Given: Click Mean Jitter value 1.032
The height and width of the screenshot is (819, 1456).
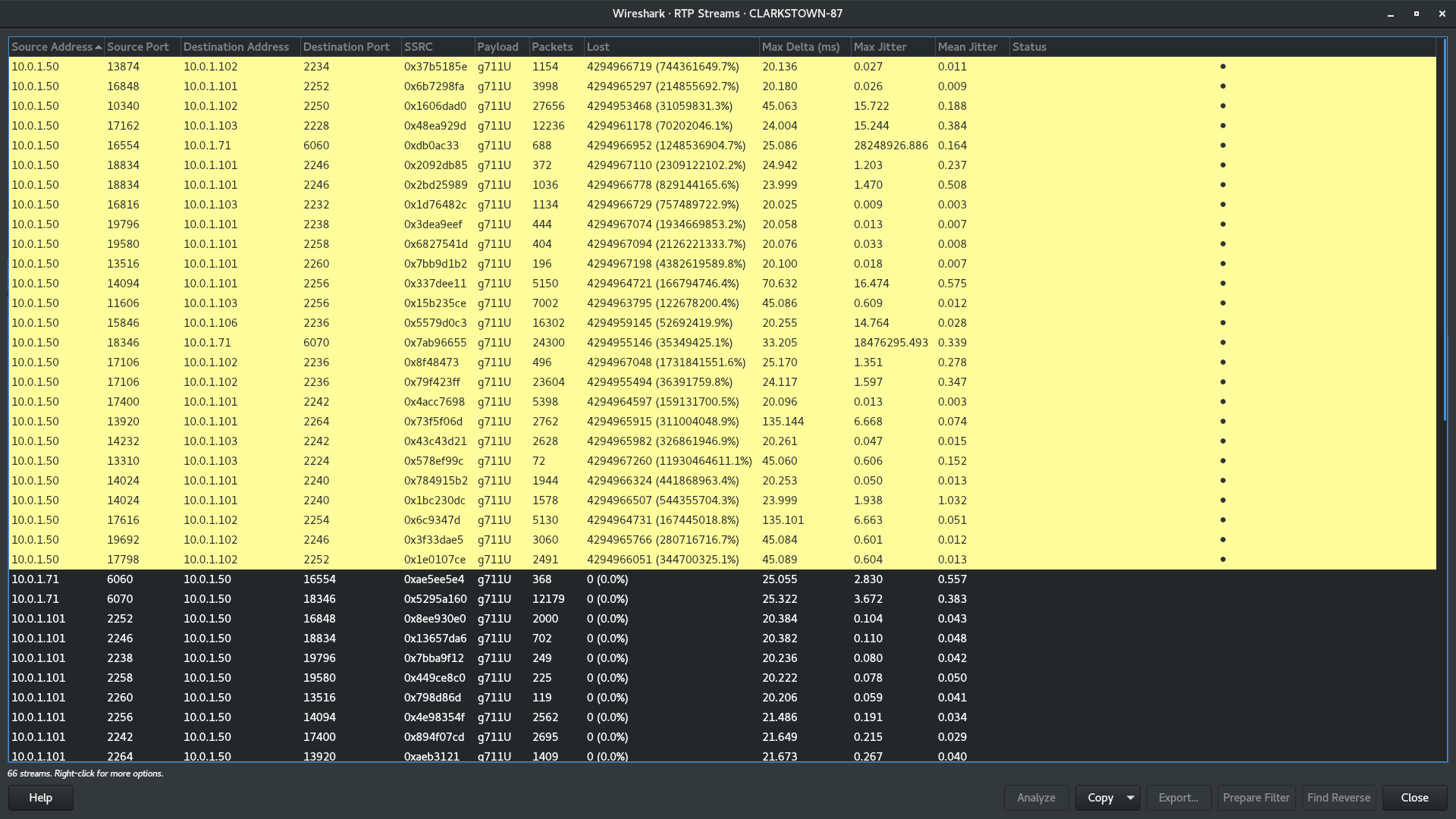Looking at the screenshot, I should 952,500.
